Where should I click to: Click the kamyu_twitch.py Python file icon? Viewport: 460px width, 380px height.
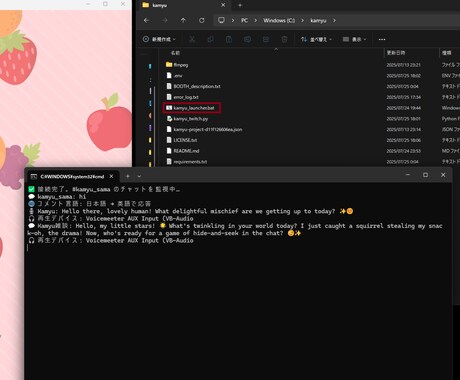coord(169,119)
